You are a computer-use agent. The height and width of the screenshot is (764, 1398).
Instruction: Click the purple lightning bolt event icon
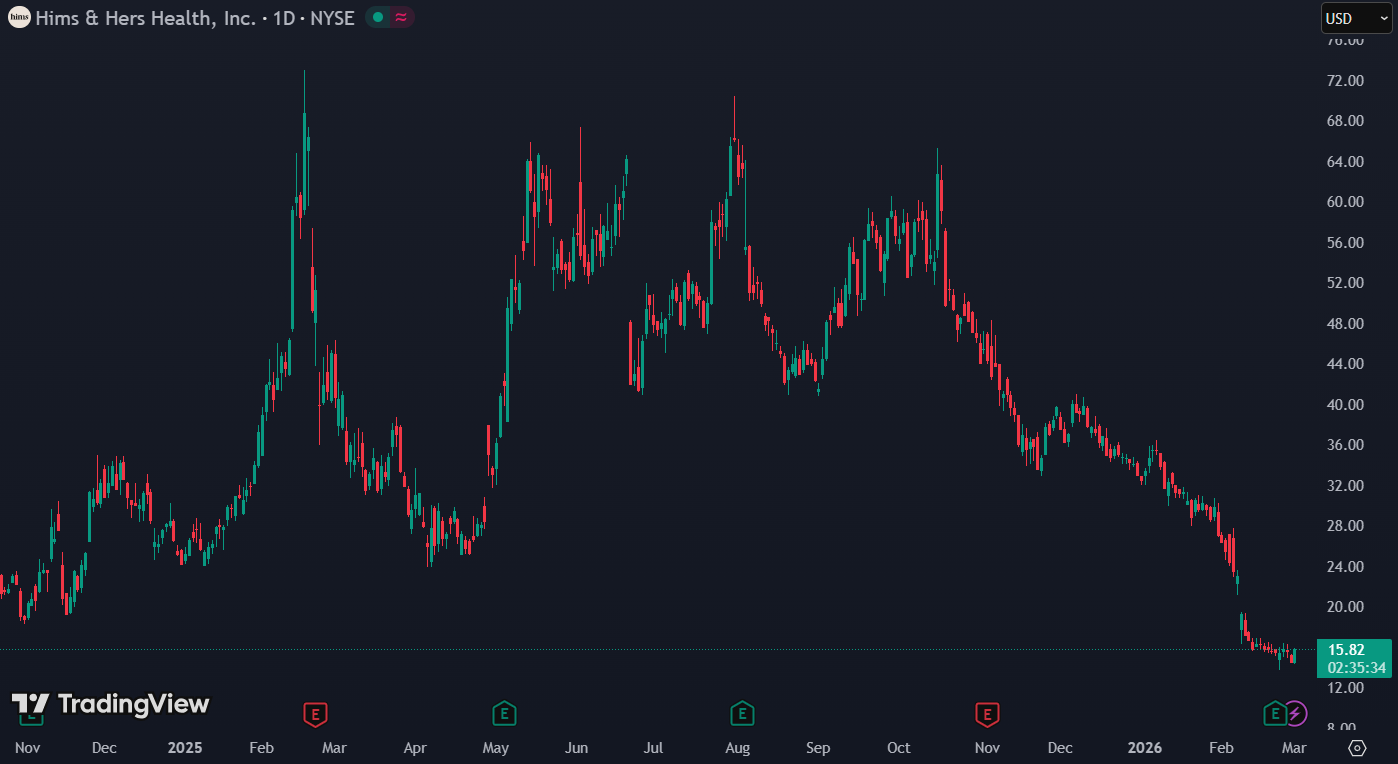point(1295,714)
